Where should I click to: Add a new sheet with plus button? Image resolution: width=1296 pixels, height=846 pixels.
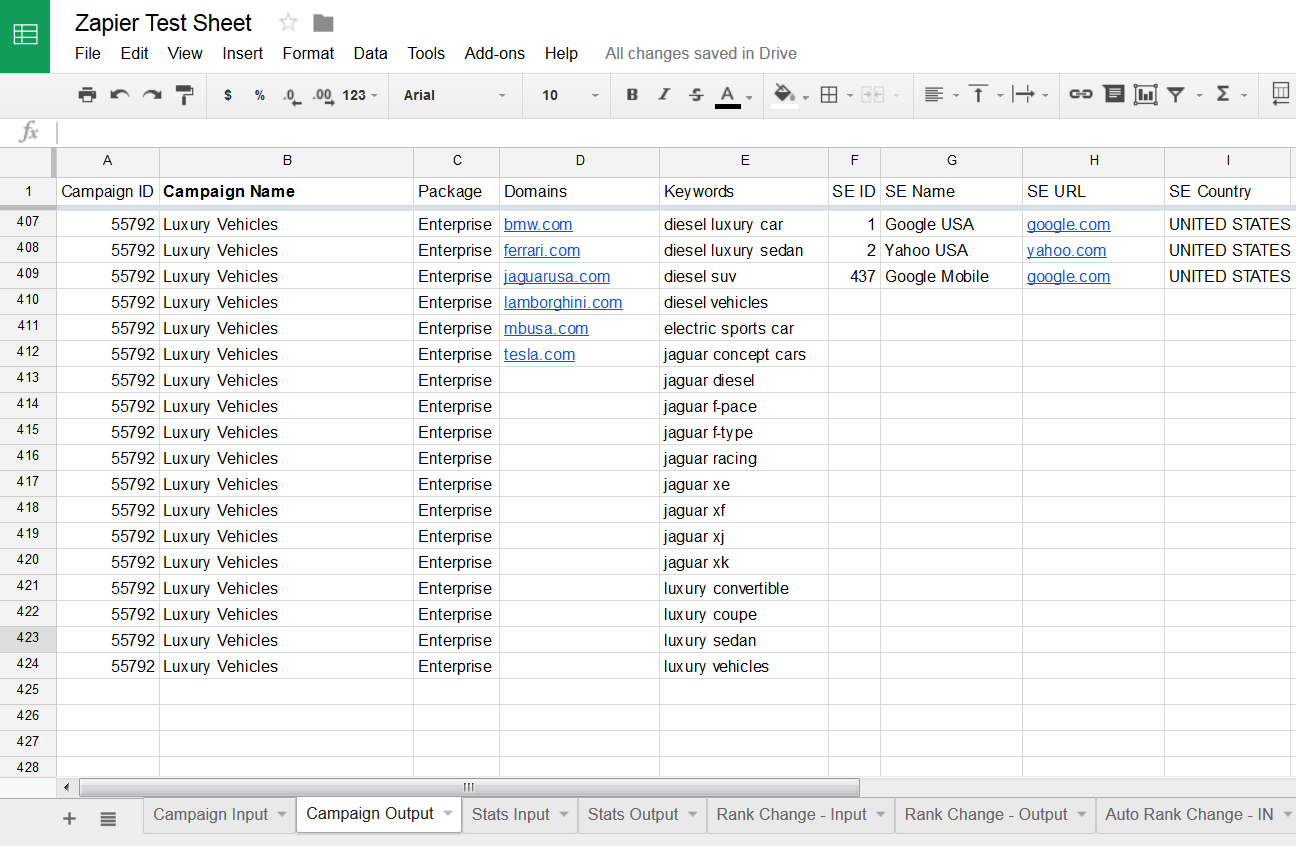[69, 819]
